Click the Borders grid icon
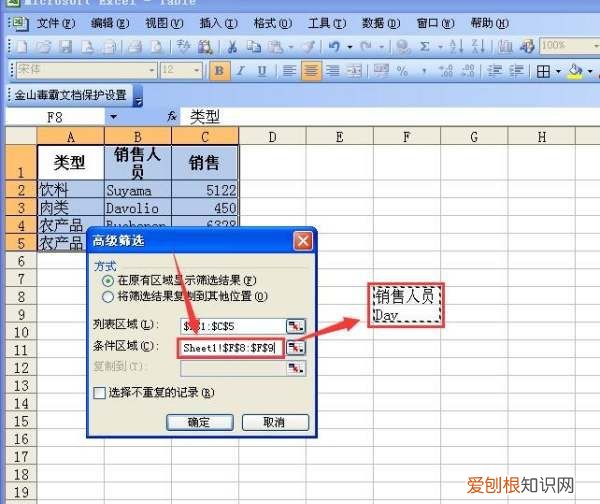The height and width of the screenshot is (504, 600). 543,71
